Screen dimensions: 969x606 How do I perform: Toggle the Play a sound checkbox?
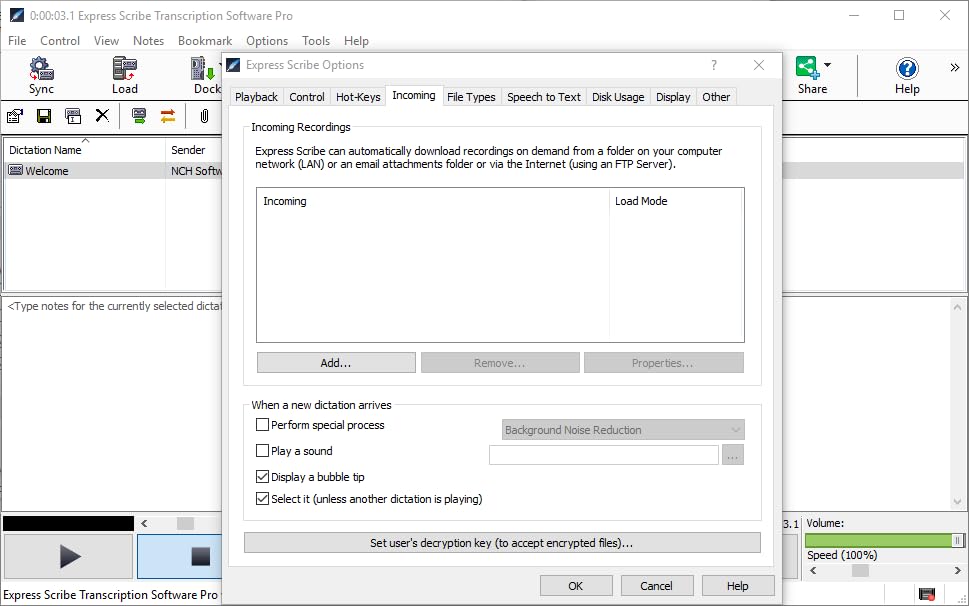click(263, 451)
